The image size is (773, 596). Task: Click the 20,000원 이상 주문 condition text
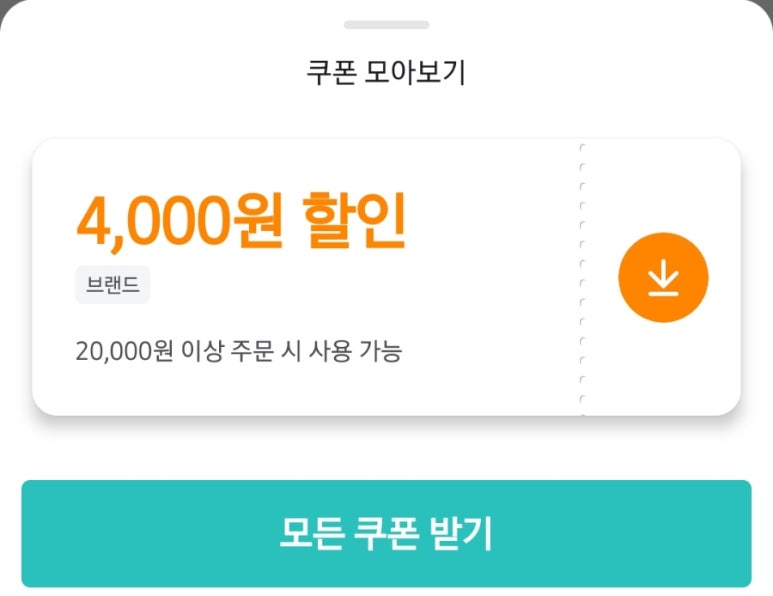[x=238, y=351]
